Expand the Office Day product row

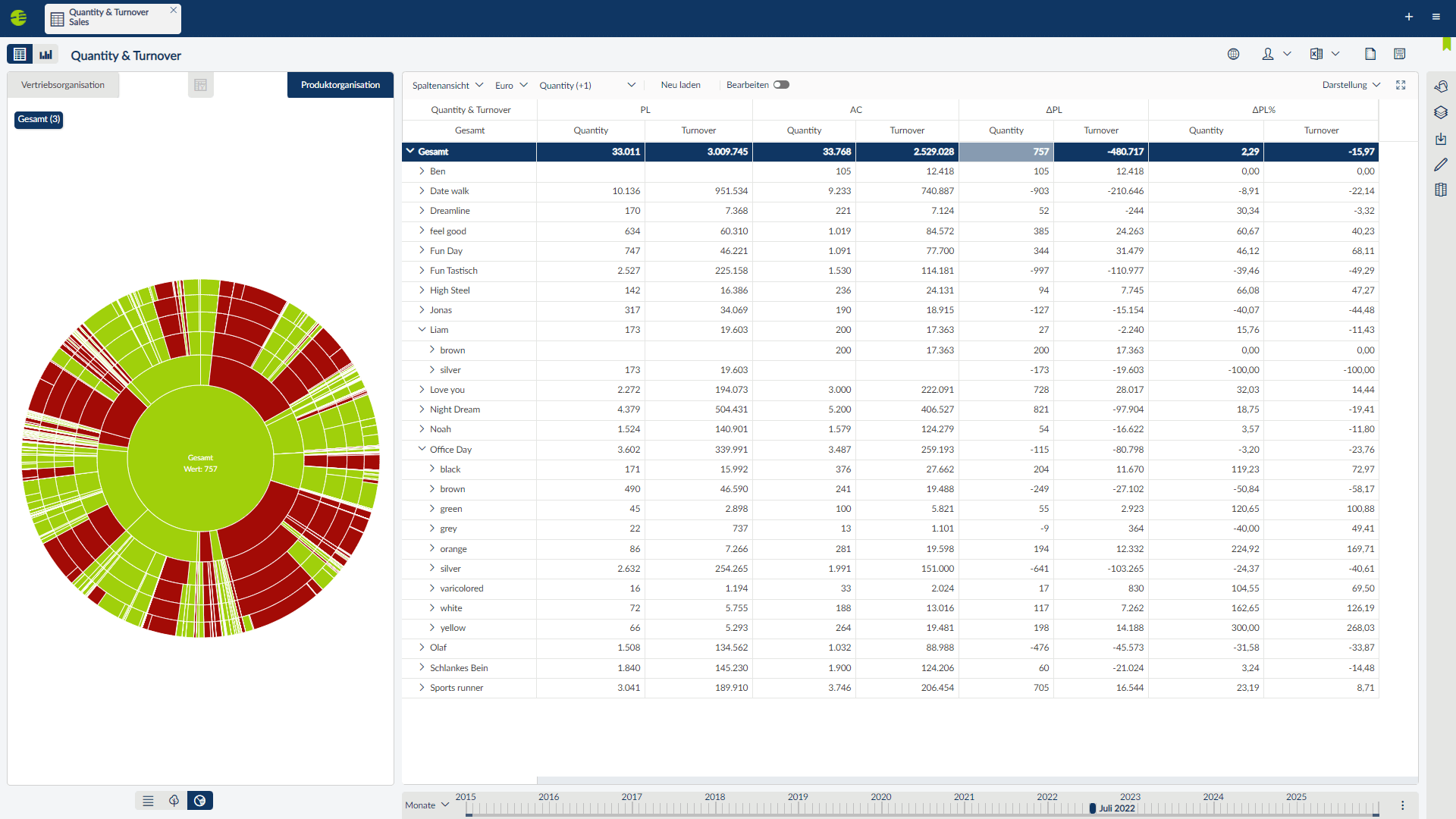(x=422, y=449)
